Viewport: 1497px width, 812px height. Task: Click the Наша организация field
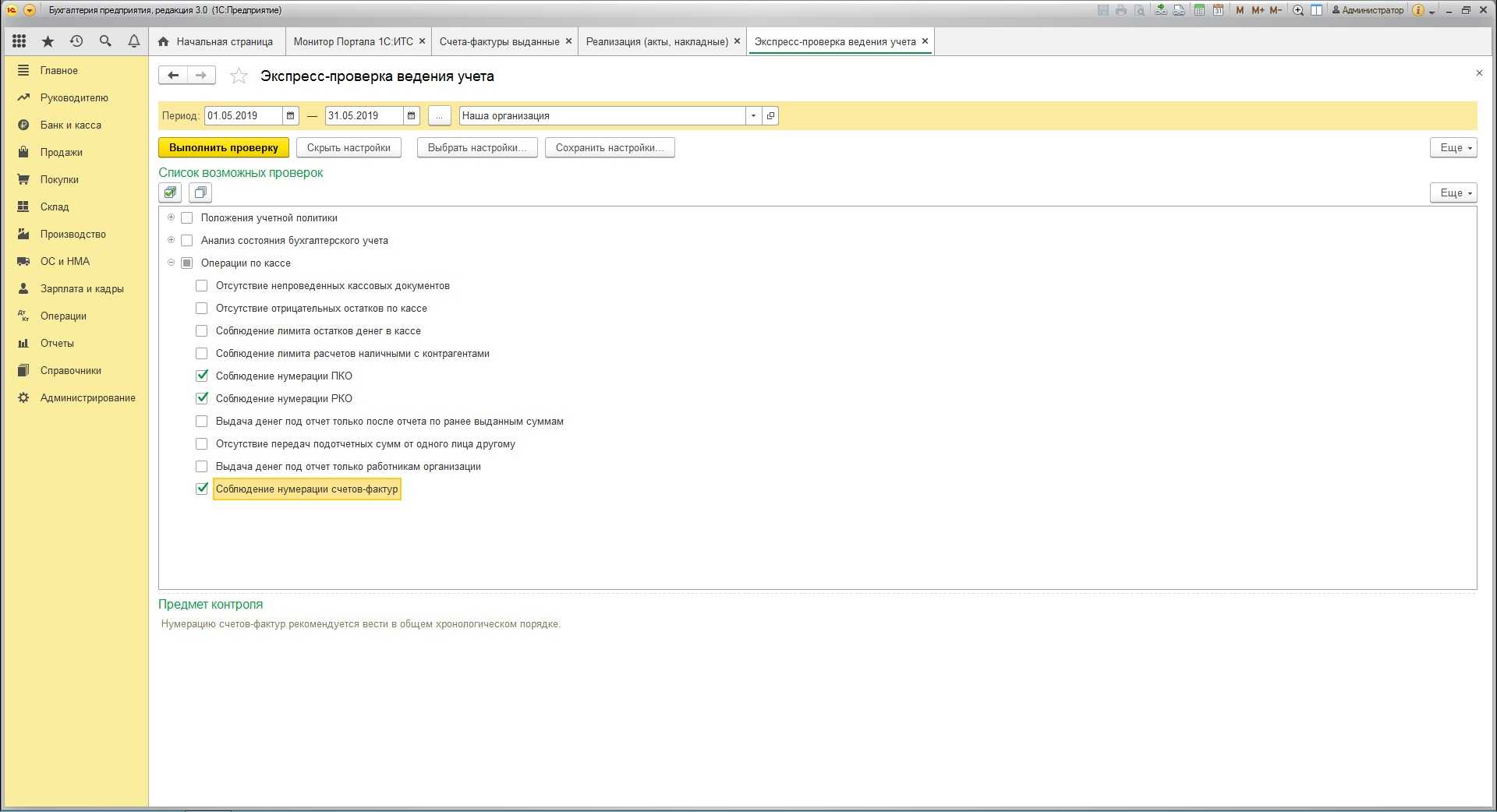click(603, 115)
